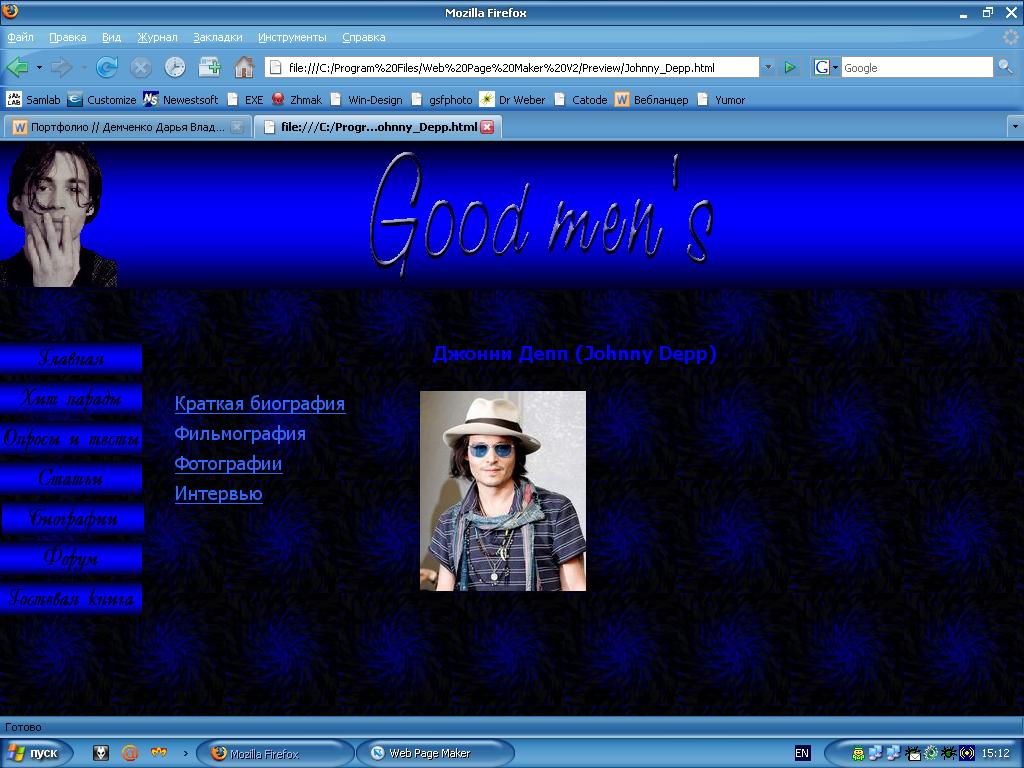The image size is (1024, 768).
Task: Follow the Краткая биография link
Action: point(260,404)
